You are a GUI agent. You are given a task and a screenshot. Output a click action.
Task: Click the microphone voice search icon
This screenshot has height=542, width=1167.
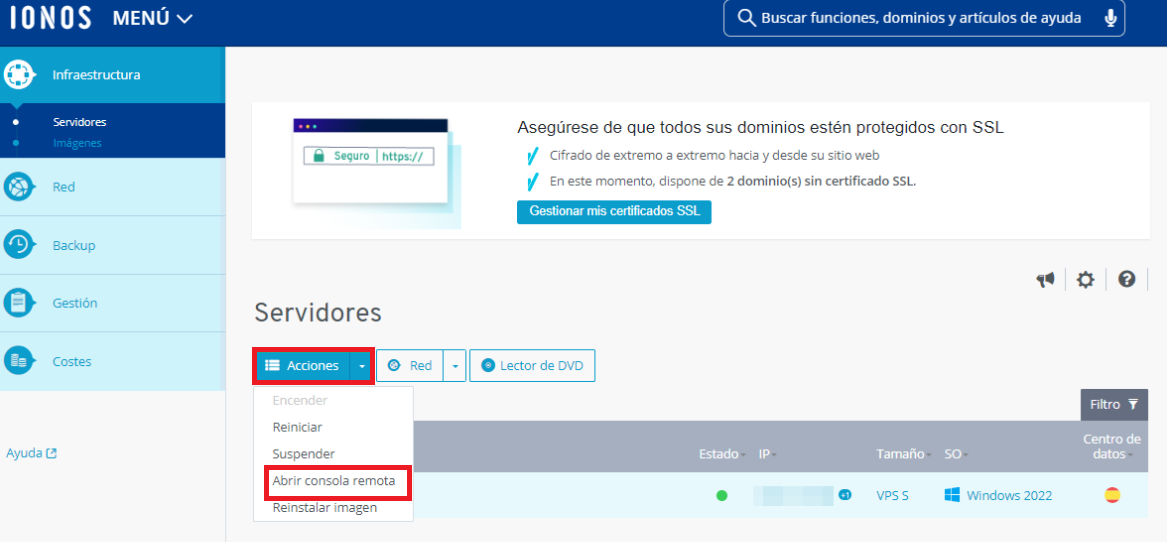(1110, 18)
